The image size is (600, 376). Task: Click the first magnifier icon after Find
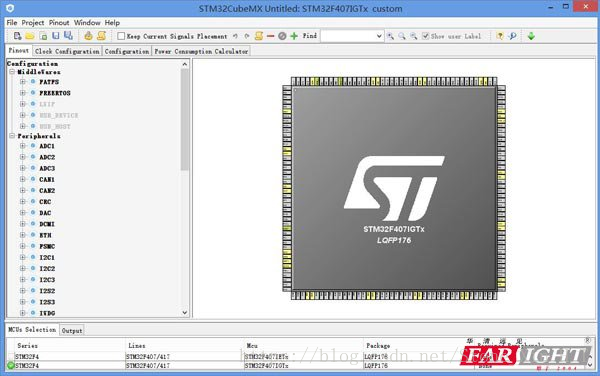coord(390,36)
